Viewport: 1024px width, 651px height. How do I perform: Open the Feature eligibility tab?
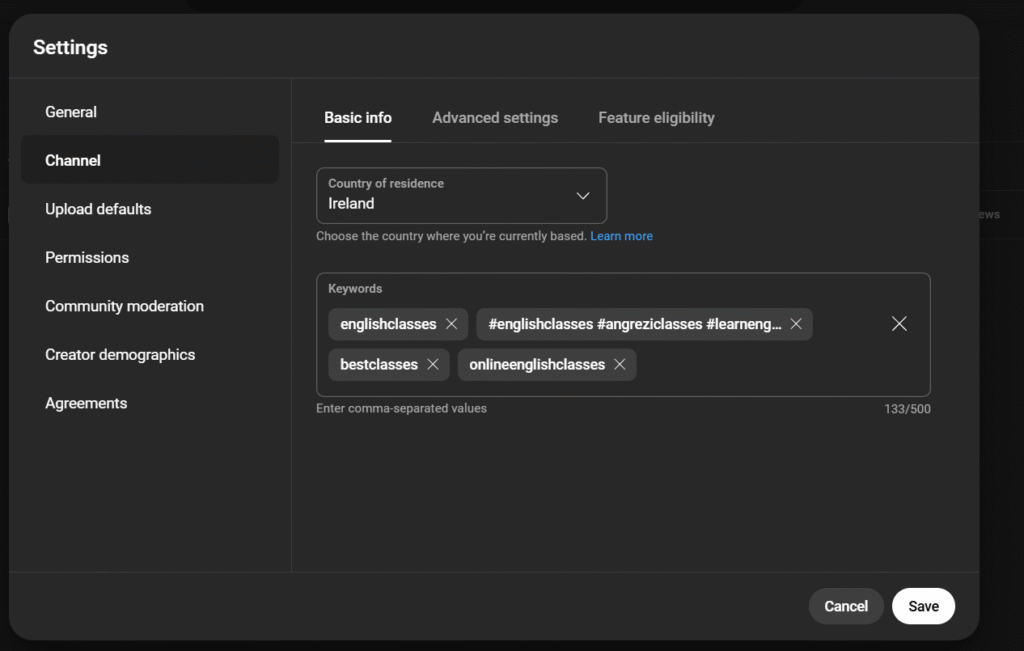[x=656, y=118]
